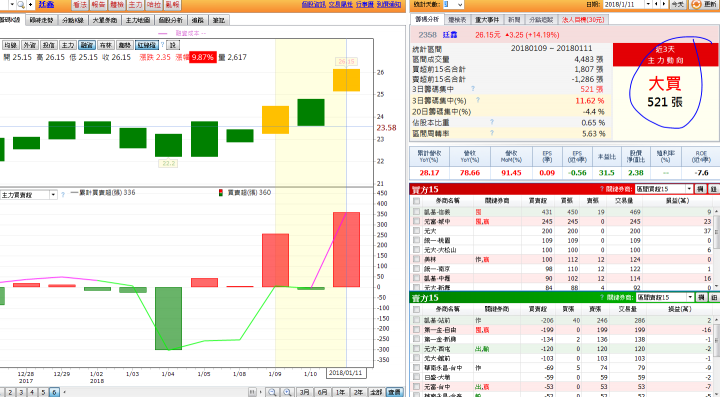Click help icon next to 3日籌碼集中(%)
The width and height of the screenshot is (720, 397).
[478, 100]
